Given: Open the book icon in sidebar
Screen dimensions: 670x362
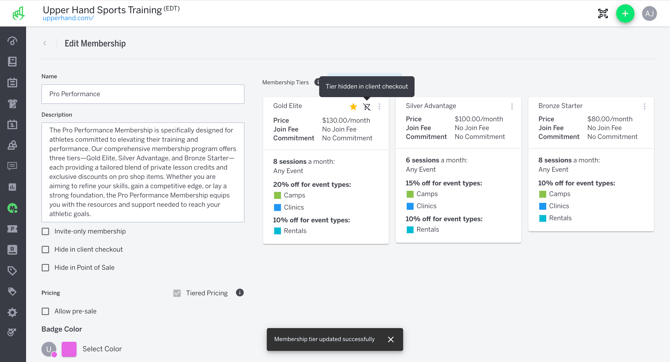Looking at the screenshot, I should click(x=12, y=62).
